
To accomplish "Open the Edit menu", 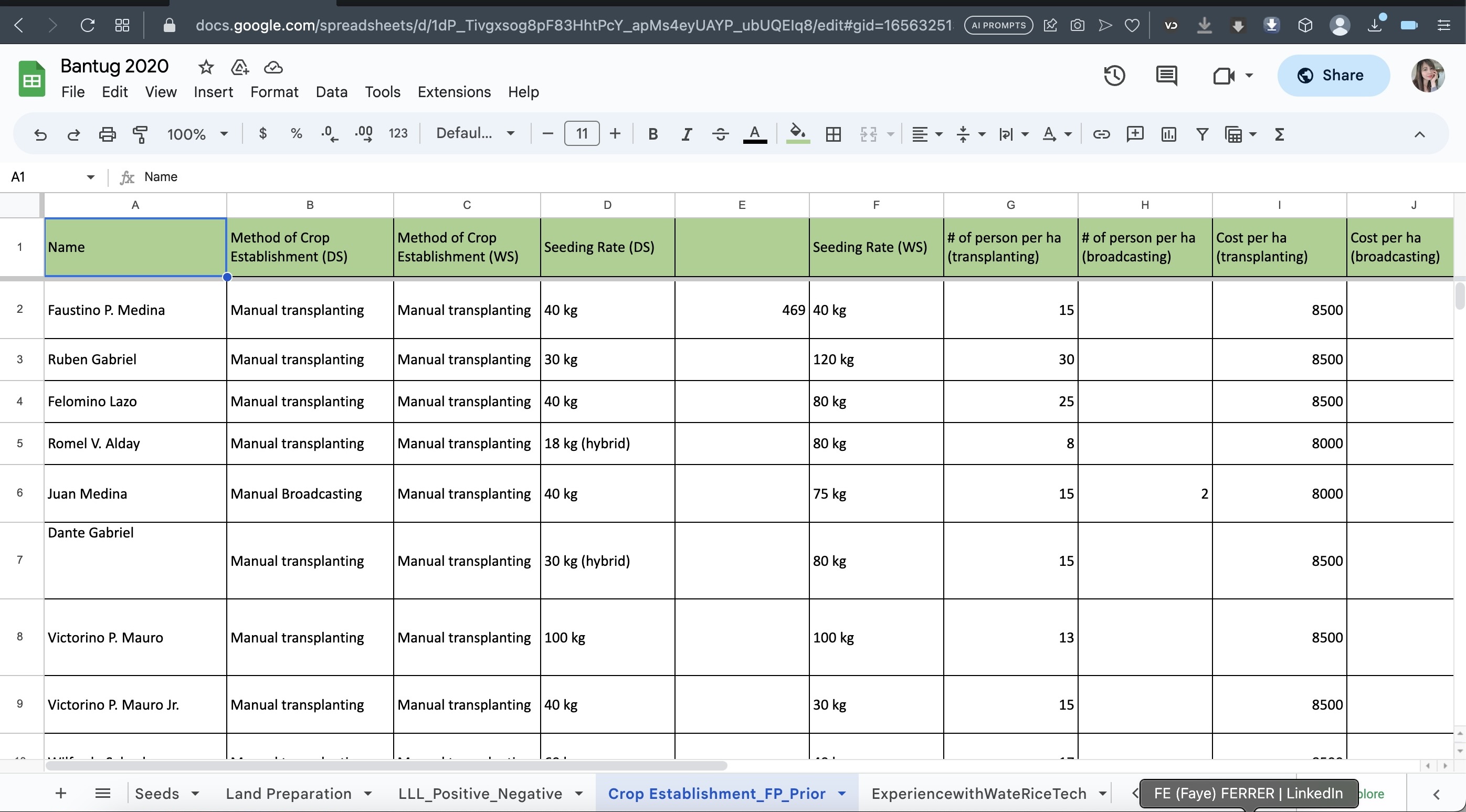I will coord(114,92).
